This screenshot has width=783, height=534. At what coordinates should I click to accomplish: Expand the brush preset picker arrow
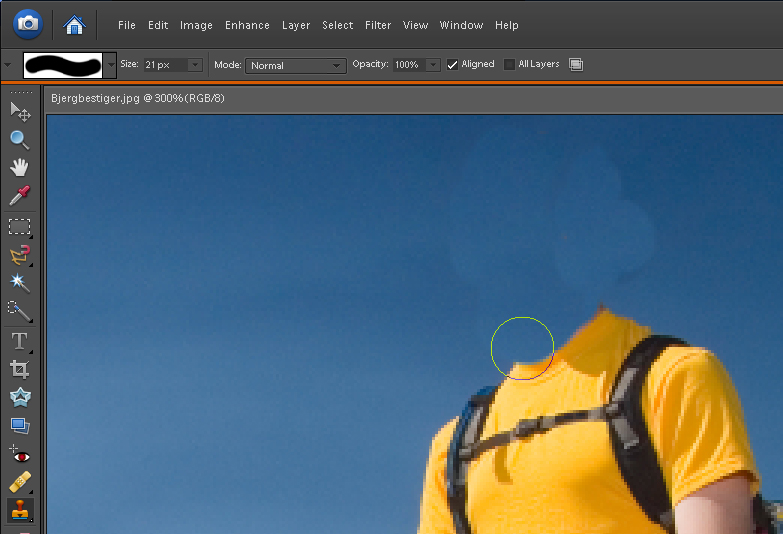[x=110, y=65]
